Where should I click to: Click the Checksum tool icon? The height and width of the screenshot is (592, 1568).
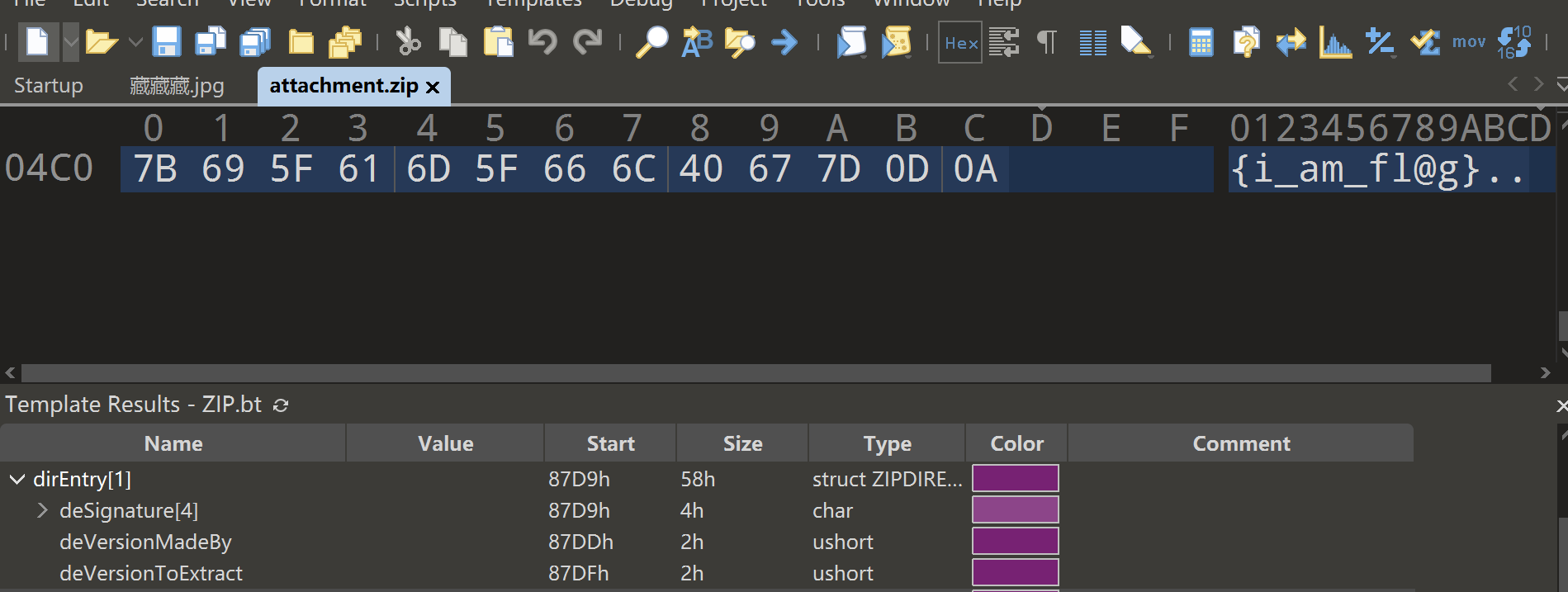[x=1425, y=41]
